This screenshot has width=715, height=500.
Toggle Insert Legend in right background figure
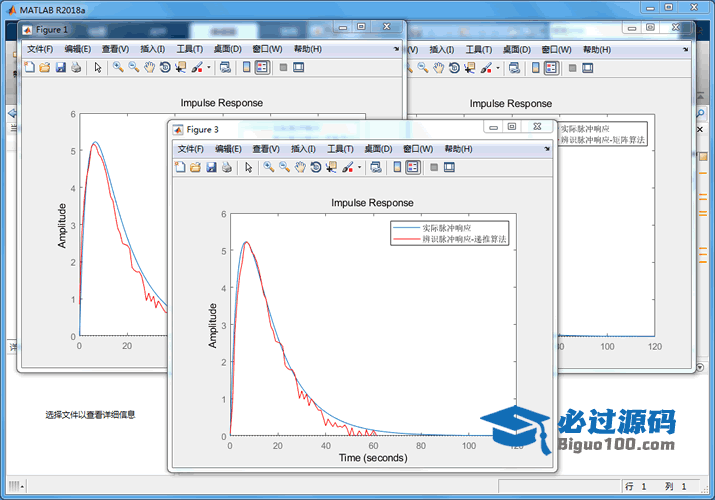(551, 68)
